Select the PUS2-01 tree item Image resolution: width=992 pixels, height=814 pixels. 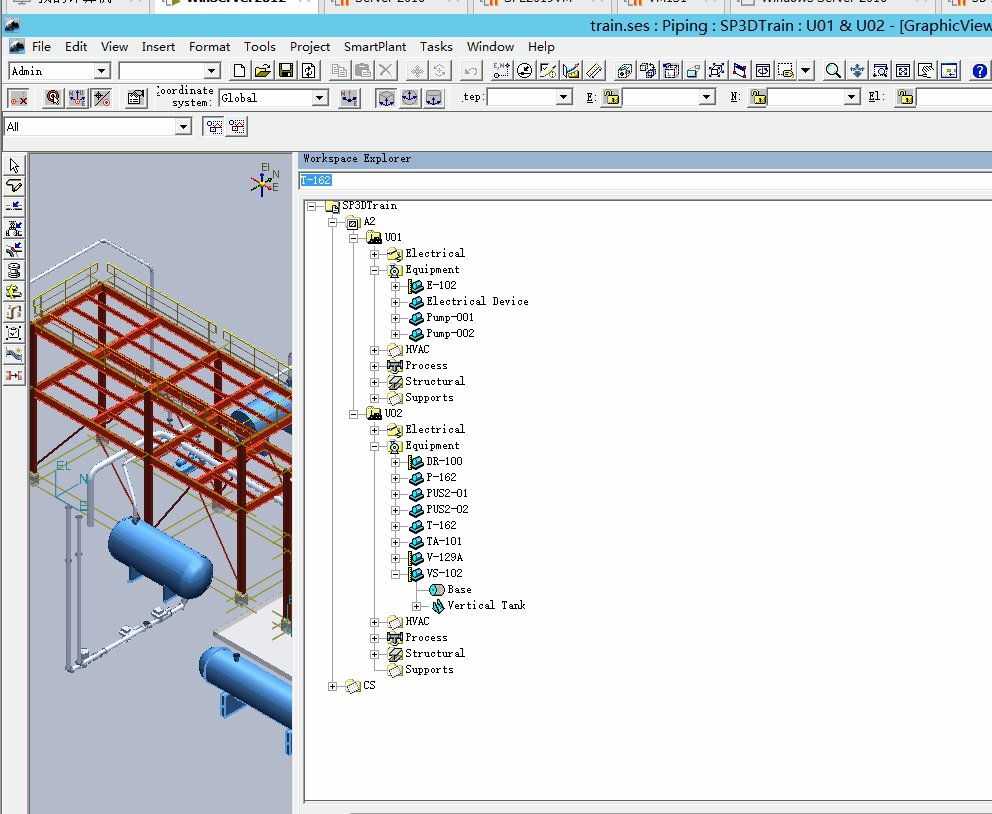447,493
